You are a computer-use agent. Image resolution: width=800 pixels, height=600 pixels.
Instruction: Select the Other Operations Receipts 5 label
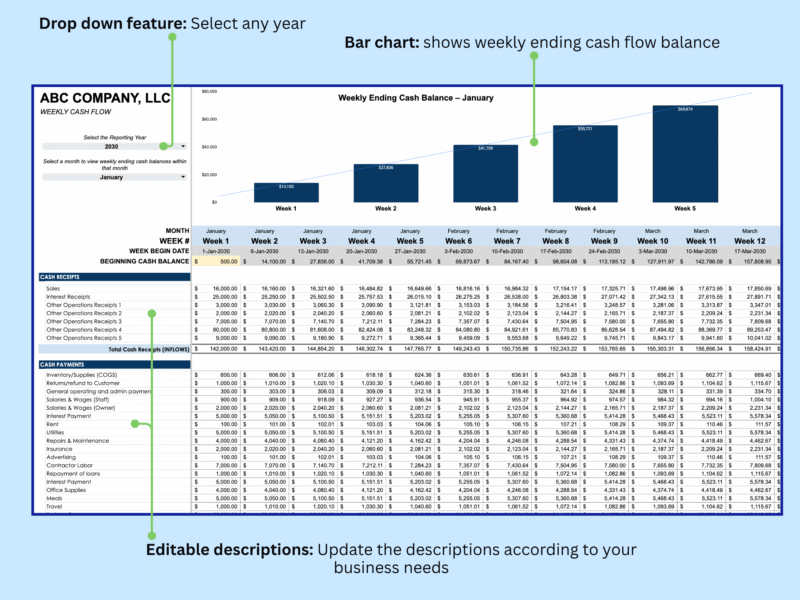[84, 338]
